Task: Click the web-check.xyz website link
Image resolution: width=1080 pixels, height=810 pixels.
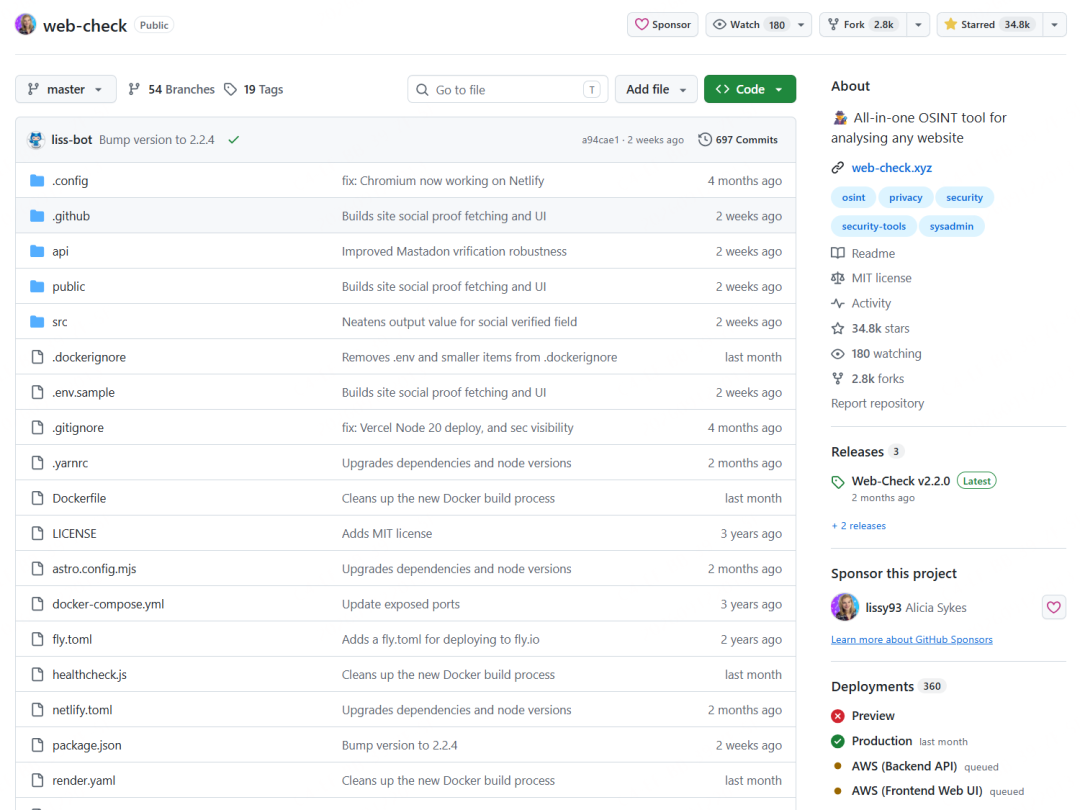Action: point(891,167)
